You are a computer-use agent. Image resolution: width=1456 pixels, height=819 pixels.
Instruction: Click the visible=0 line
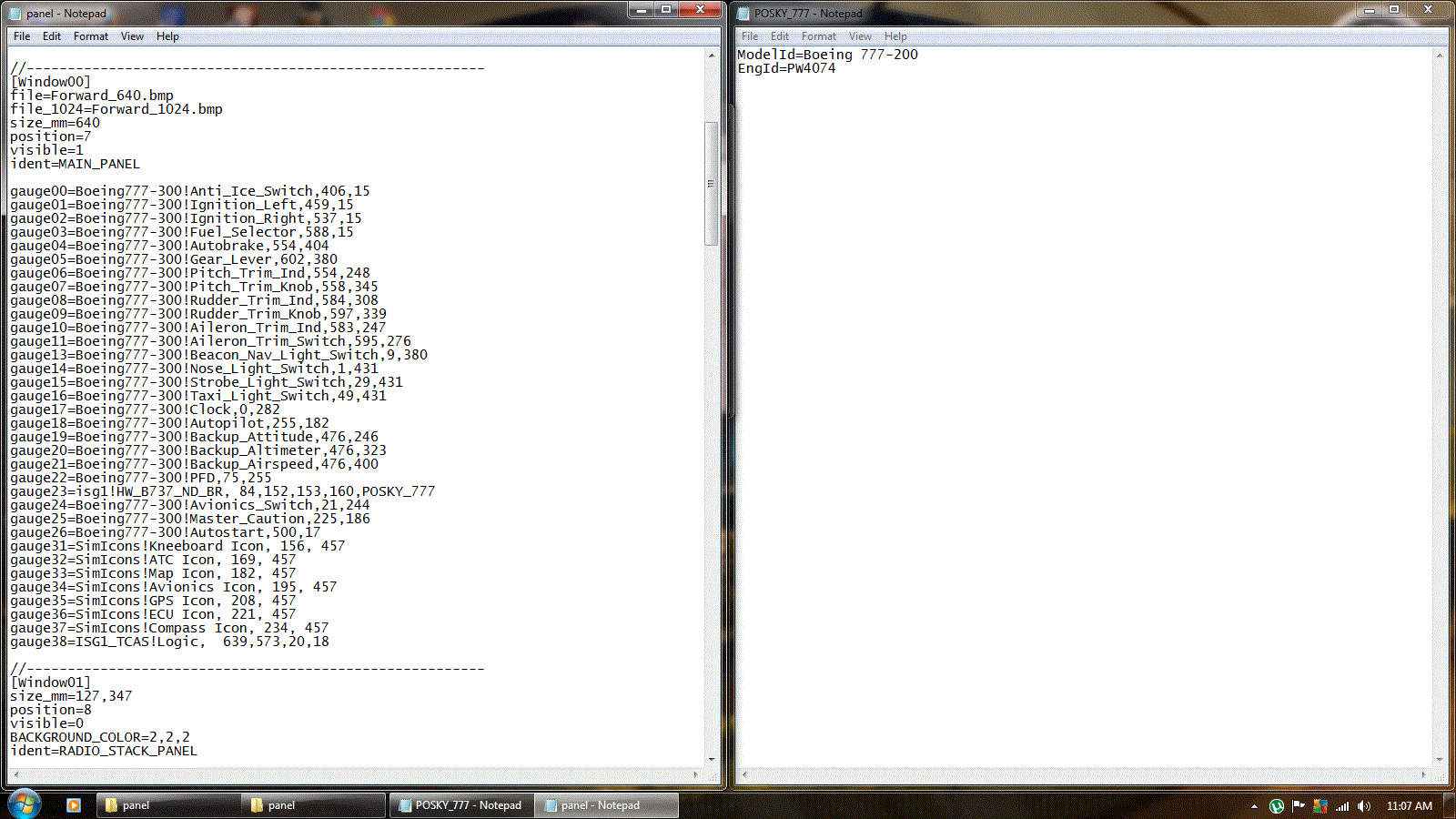pyautogui.click(x=46, y=723)
